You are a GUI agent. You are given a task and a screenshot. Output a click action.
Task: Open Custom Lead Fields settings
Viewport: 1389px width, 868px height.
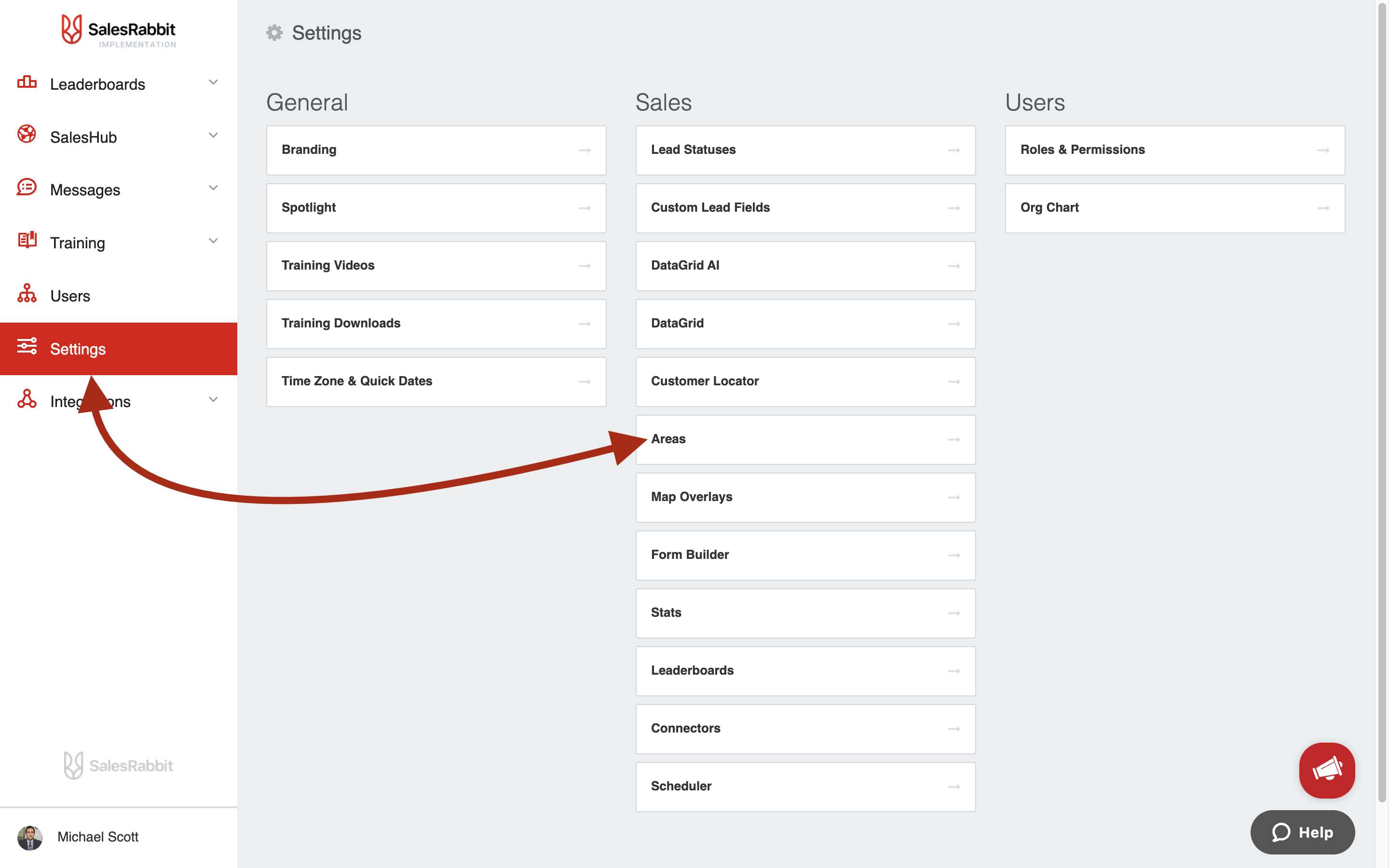[806, 208]
